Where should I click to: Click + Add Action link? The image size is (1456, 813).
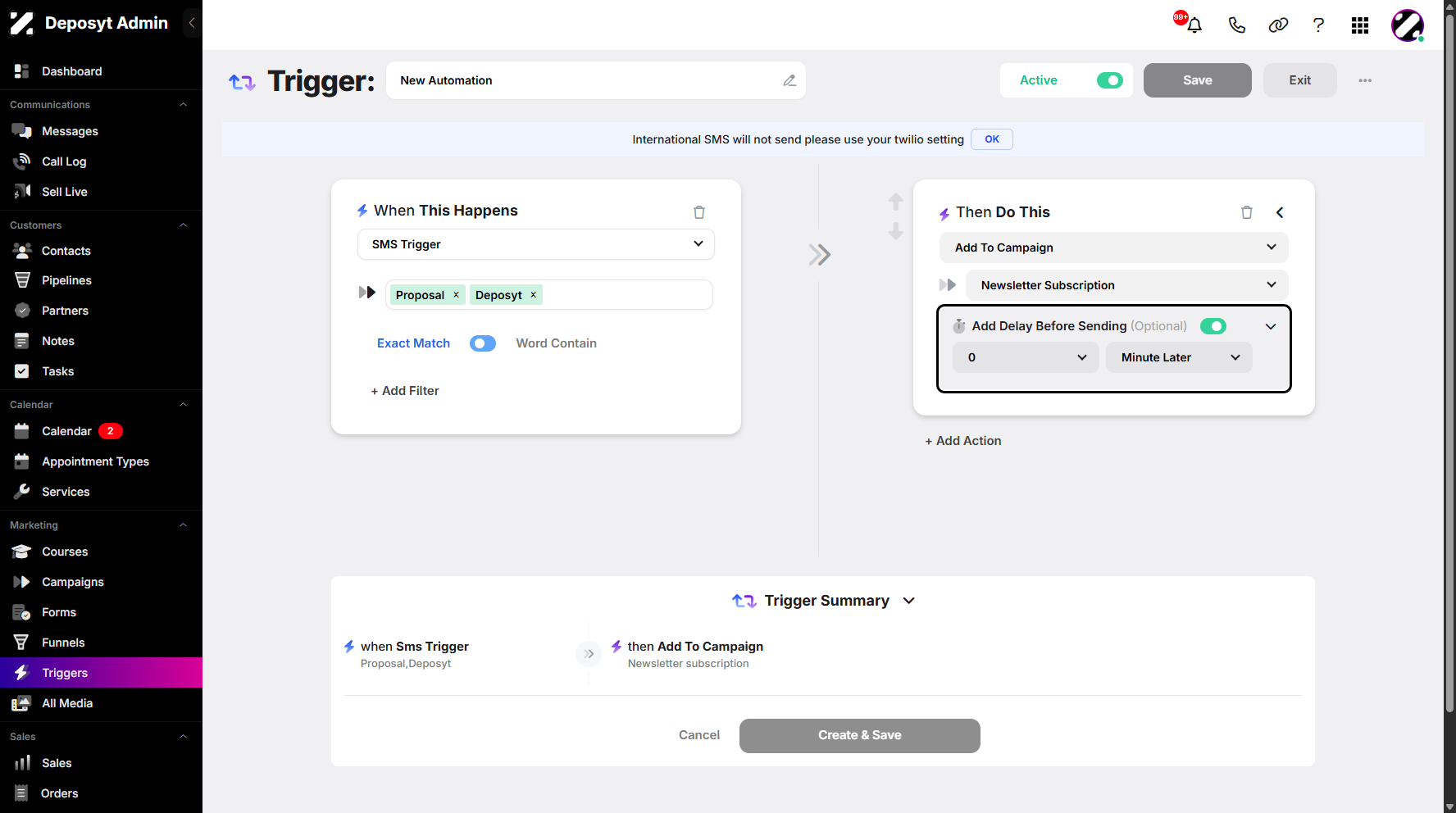point(963,441)
